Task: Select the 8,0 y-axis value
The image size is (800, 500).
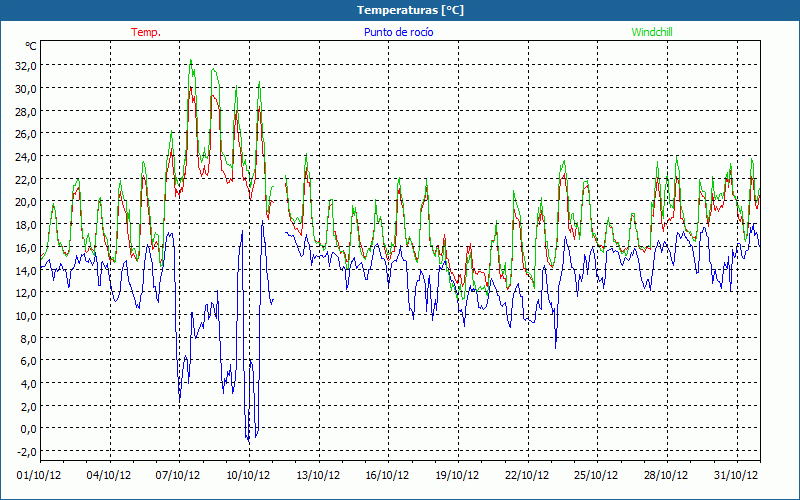Action: point(29,339)
